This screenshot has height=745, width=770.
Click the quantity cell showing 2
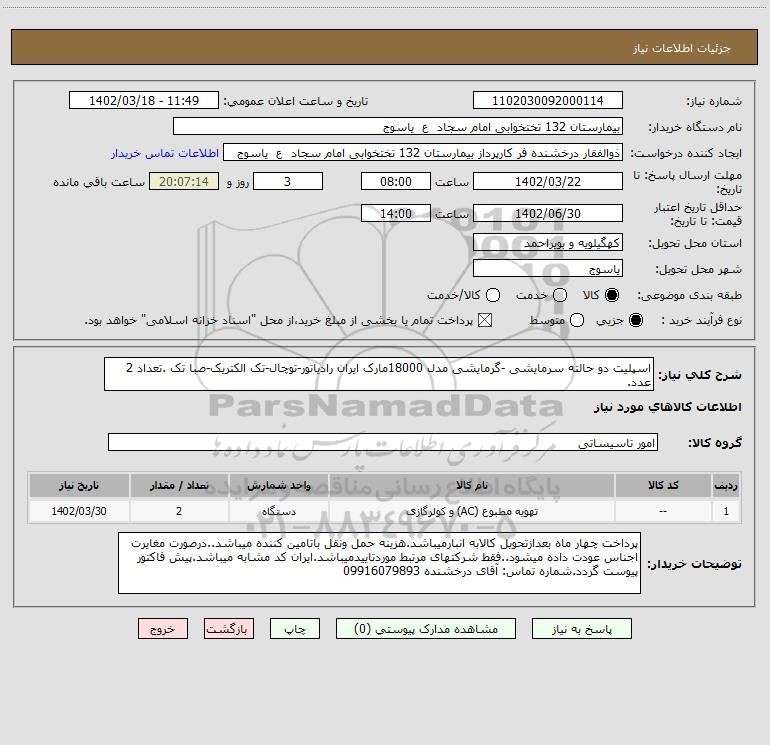tap(179, 511)
